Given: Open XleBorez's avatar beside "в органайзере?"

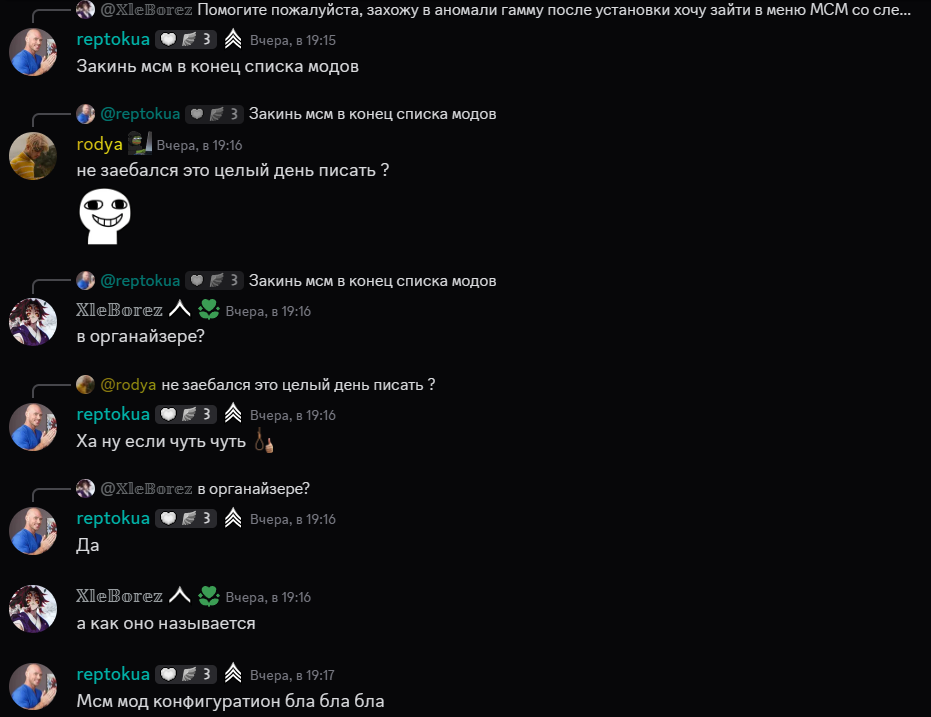Looking at the screenshot, I should pyautogui.click(x=33, y=322).
